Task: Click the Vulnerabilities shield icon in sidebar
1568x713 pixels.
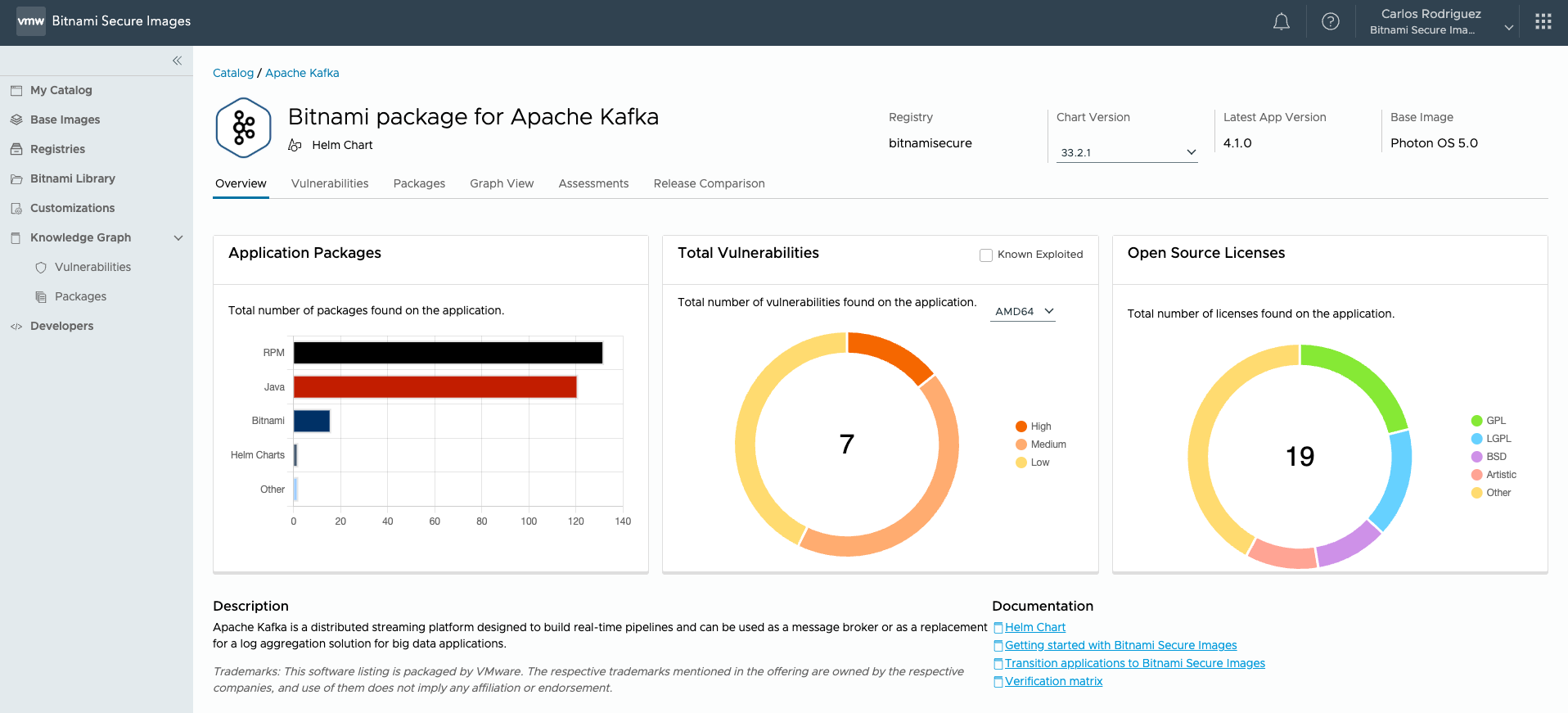Action: coord(41,267)
